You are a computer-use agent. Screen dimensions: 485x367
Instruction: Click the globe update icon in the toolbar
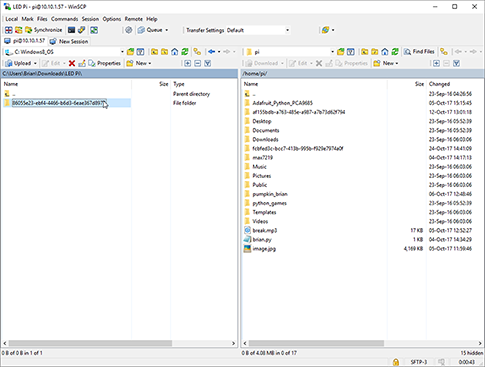tap(325, 30)
